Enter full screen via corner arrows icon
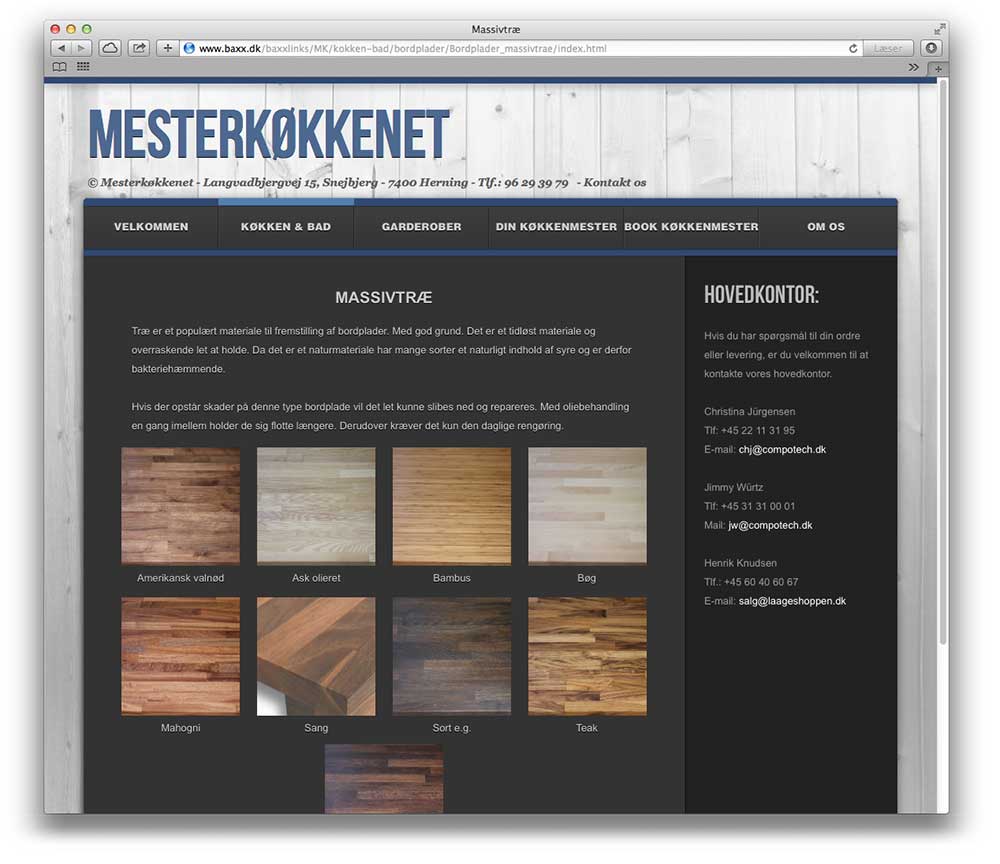 (939, 29)
